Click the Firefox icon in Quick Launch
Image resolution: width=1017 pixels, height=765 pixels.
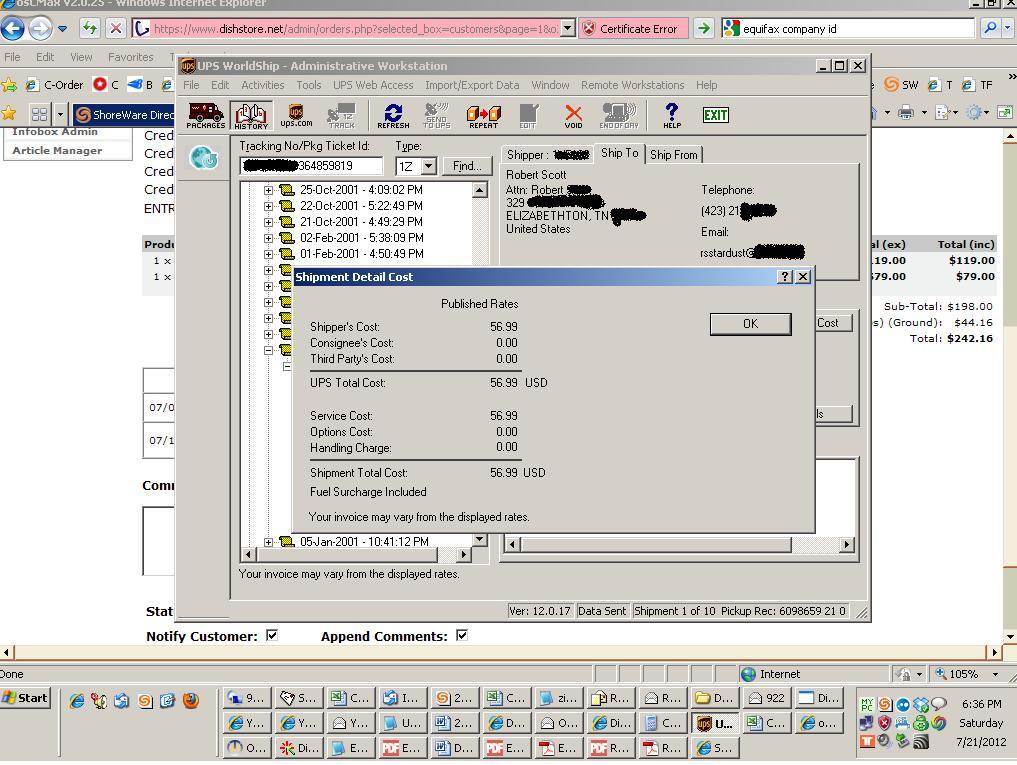(x=191, y=701)
